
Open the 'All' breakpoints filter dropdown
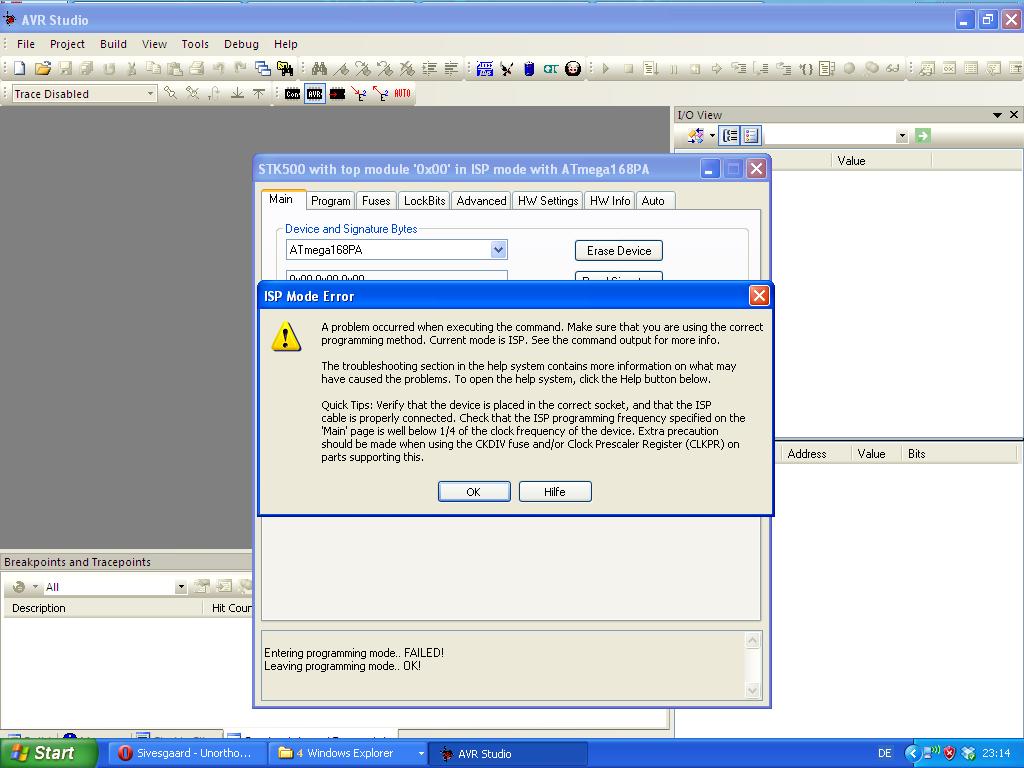(181, 587)
